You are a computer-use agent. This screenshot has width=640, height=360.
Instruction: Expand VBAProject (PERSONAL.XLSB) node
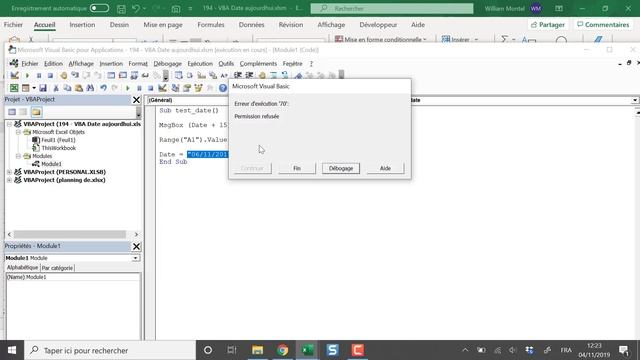[x=9, y=172]
